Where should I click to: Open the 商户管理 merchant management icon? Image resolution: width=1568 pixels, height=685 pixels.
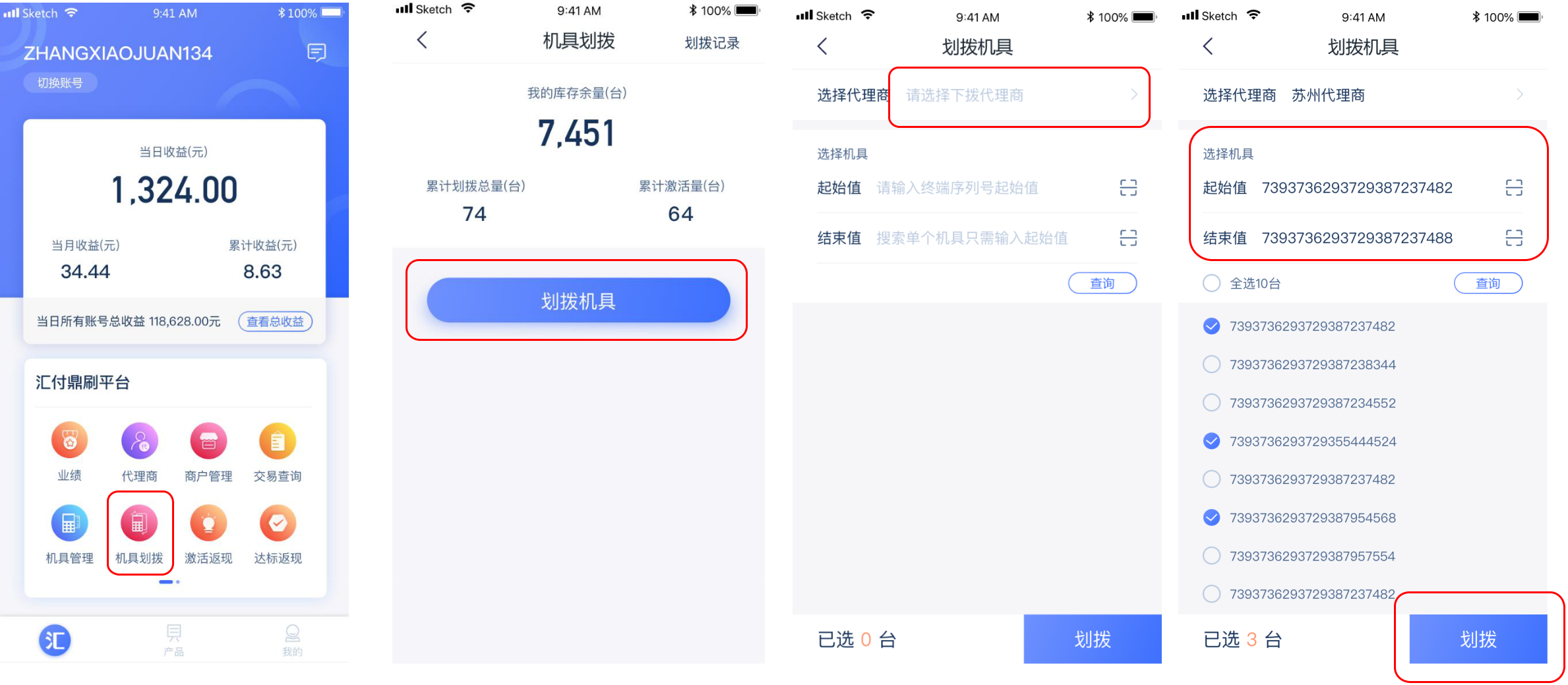[208, 440]
